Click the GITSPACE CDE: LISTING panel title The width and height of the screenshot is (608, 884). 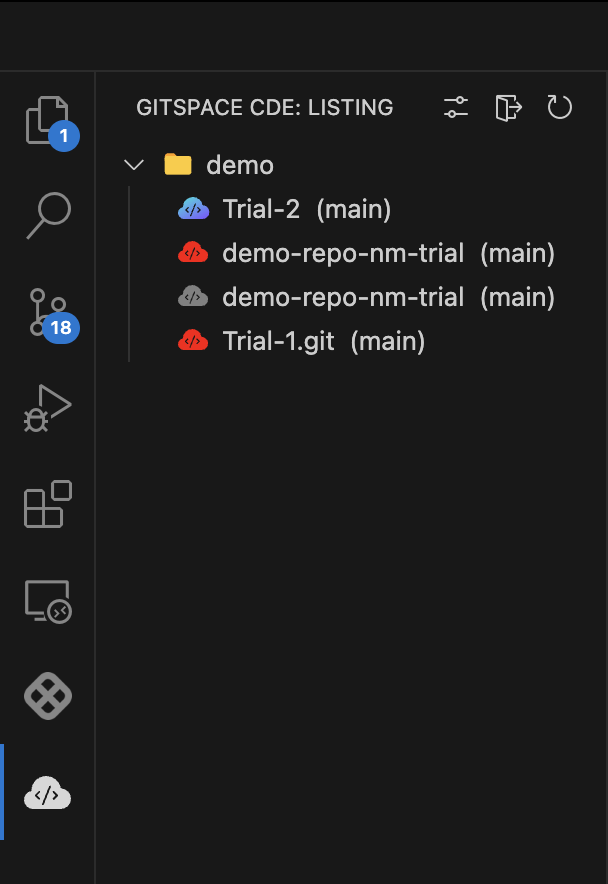click(265, 108)
